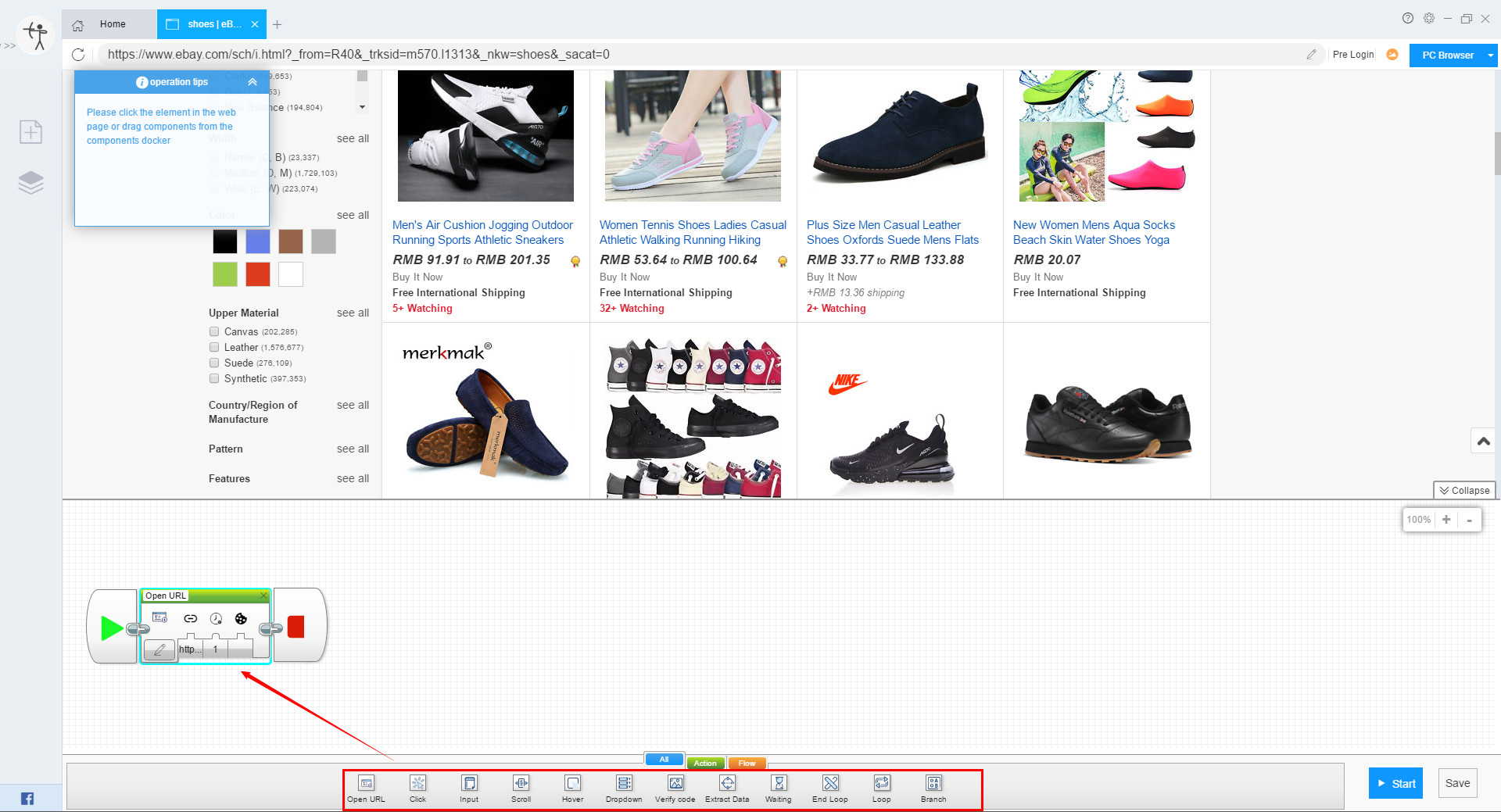Switch to the Action components tab
The height and width of the screenshot is (812, 1501).
click(705, 764)
